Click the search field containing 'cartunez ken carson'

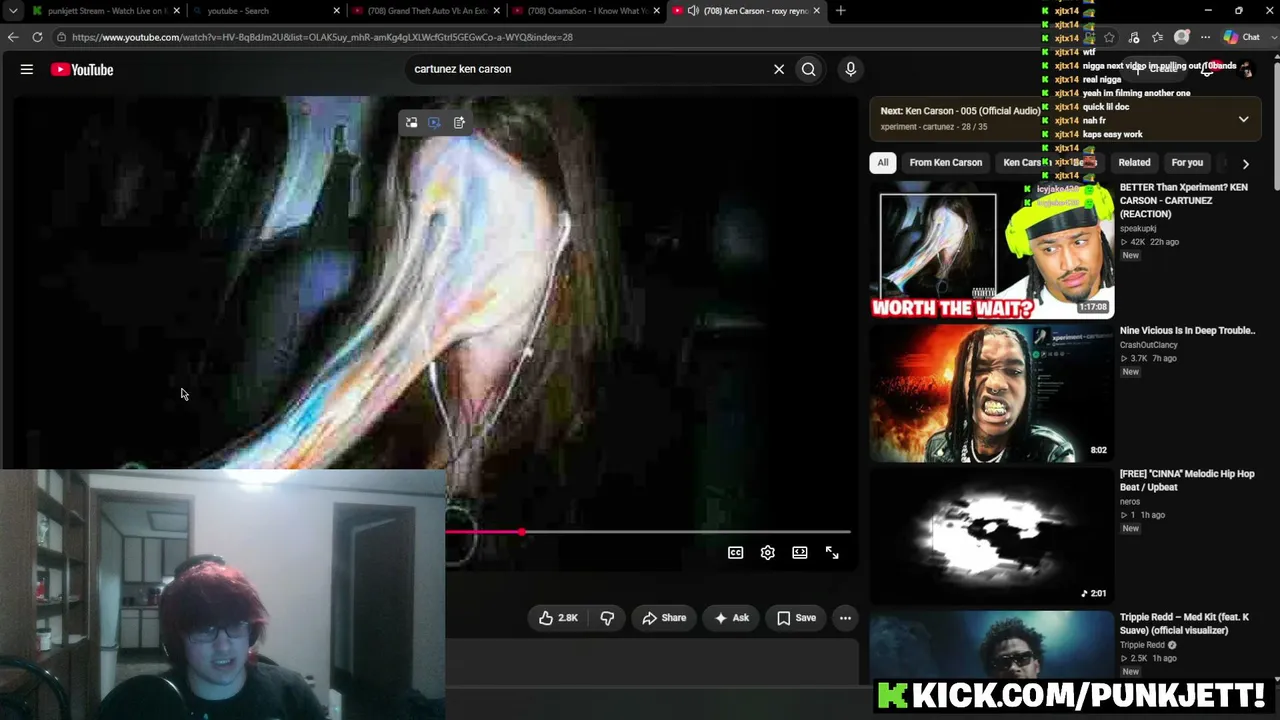pos(590,69)
